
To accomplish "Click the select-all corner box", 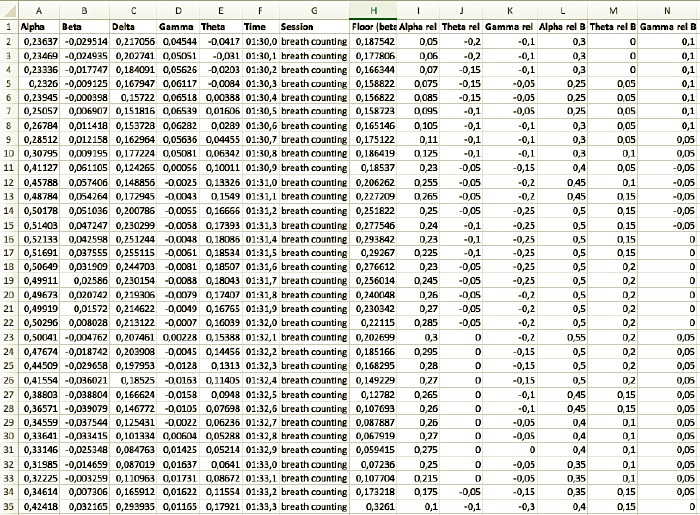I will 9,11.
